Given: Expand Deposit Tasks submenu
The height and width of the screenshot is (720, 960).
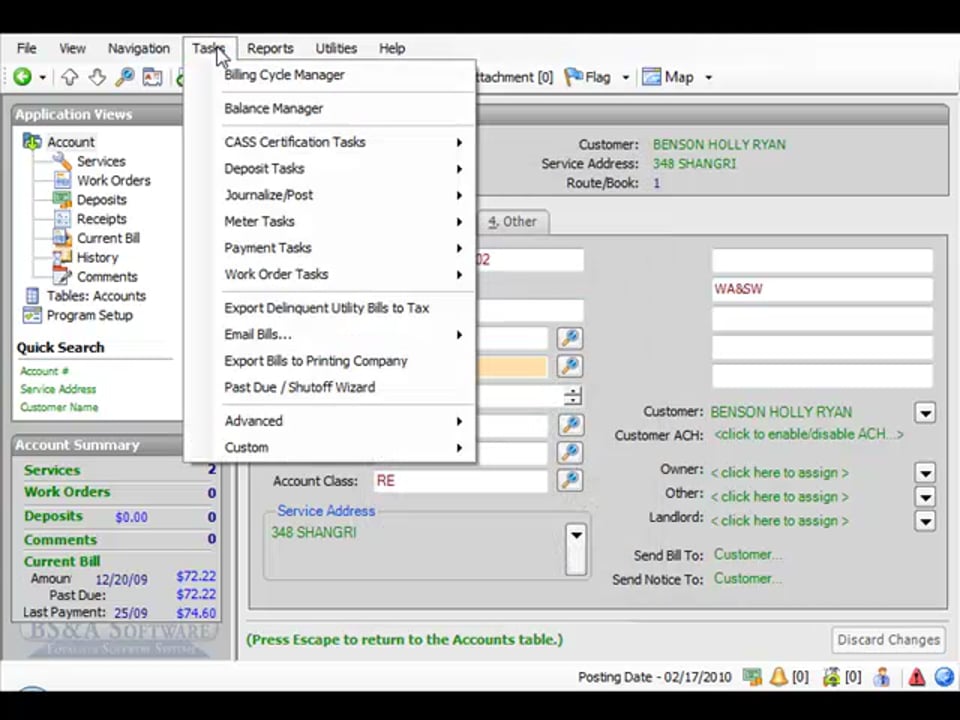Looking at the screenshot, I should tap(331, 168).
